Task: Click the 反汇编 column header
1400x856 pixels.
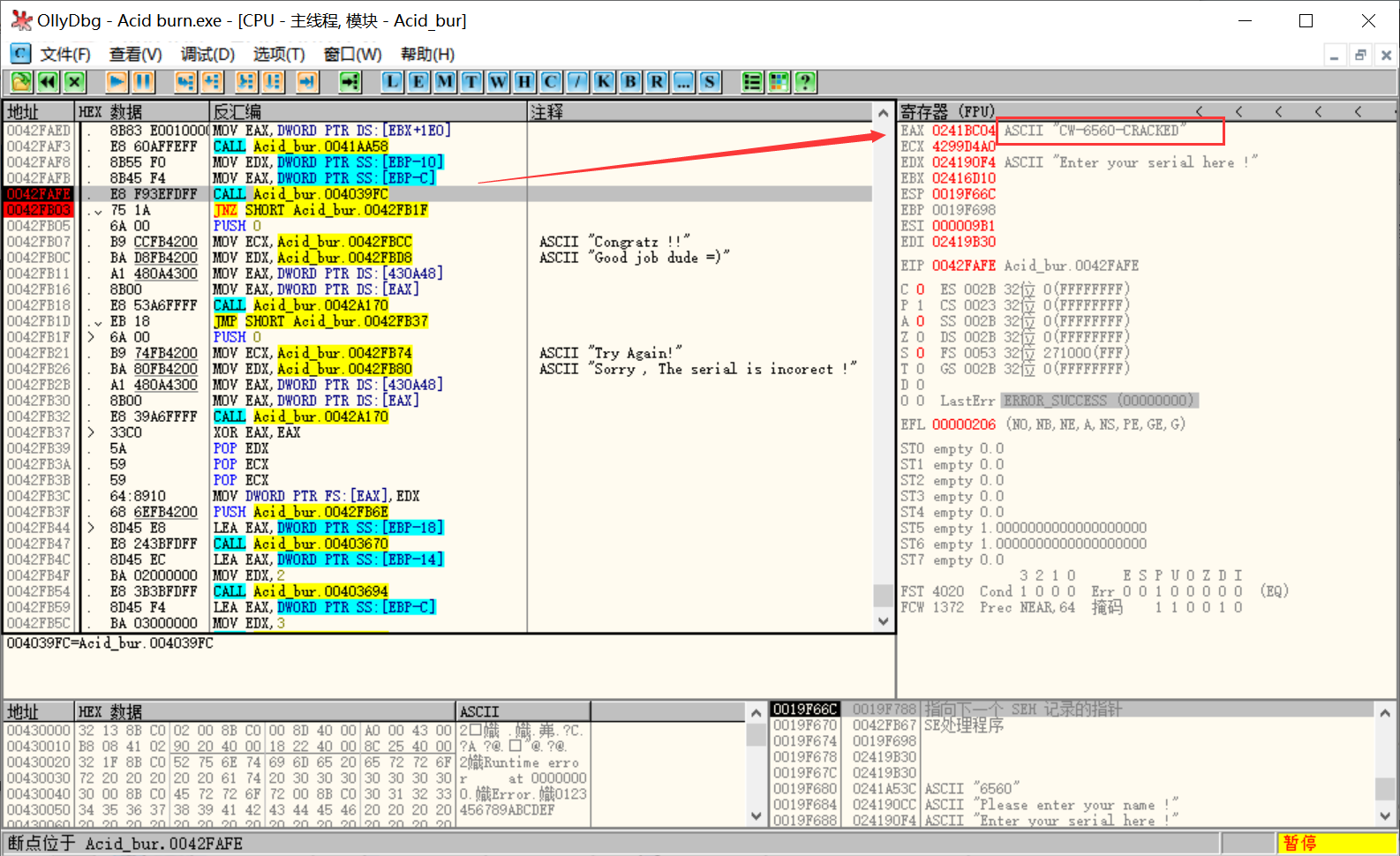Action: (368, 111)
